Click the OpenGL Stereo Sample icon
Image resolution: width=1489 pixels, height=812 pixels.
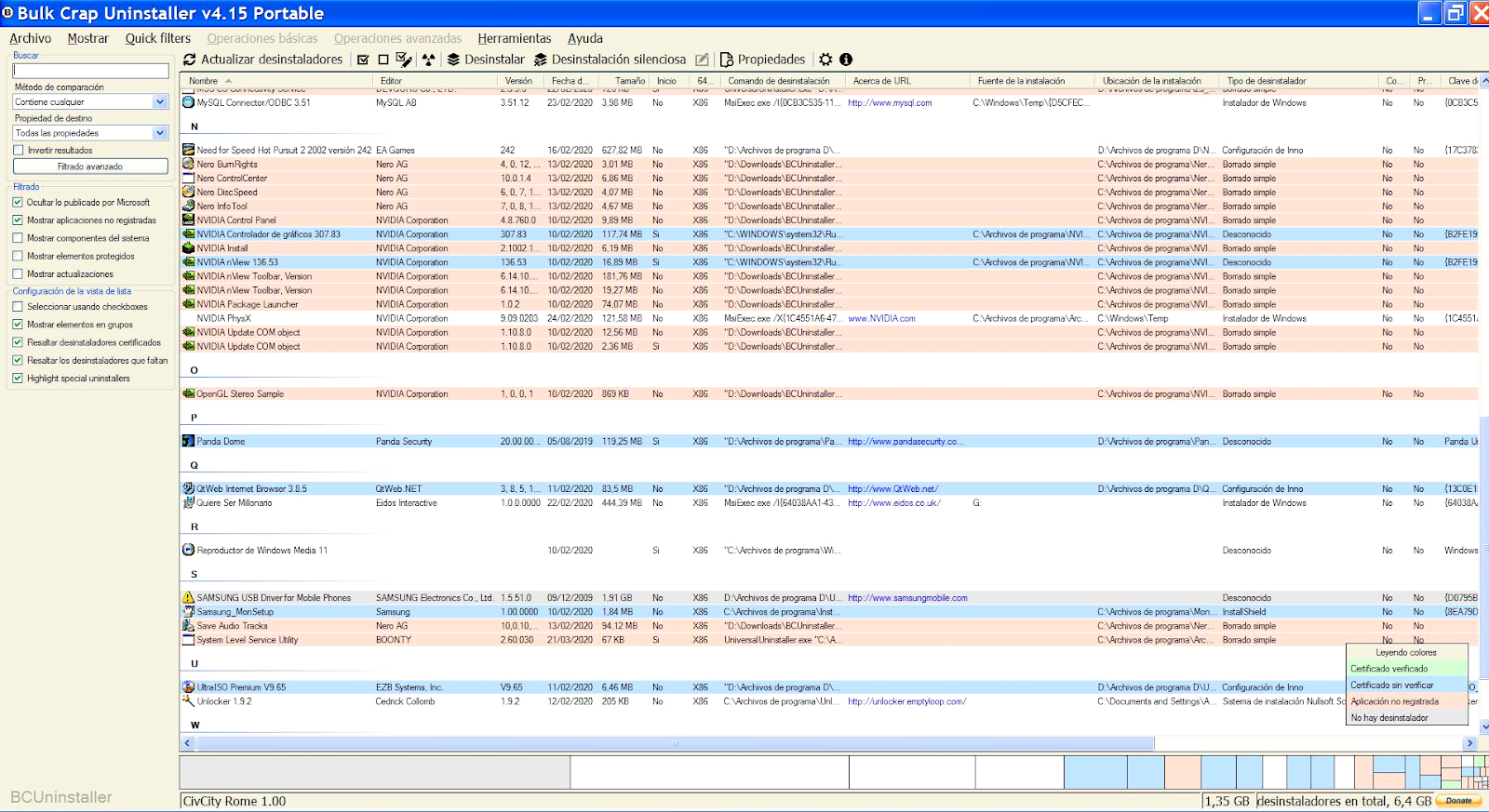tap(188, 393)
